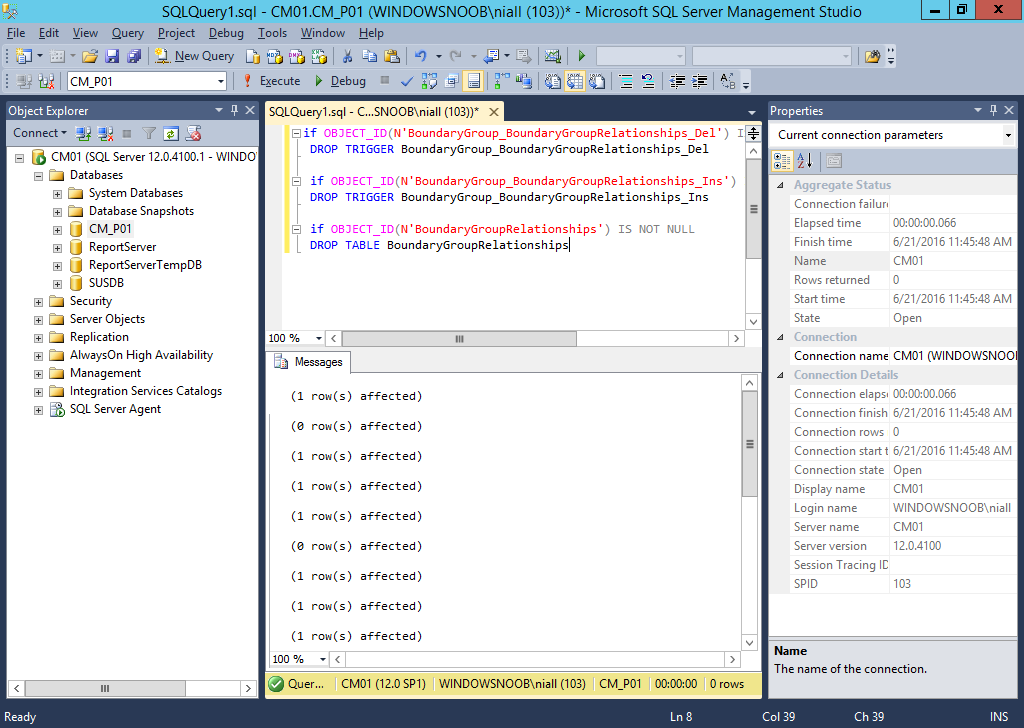This screenshot has width=1024, height=728.
Task: Toggle auto-hide pin on Object Explorer
Action: [234, 110]
